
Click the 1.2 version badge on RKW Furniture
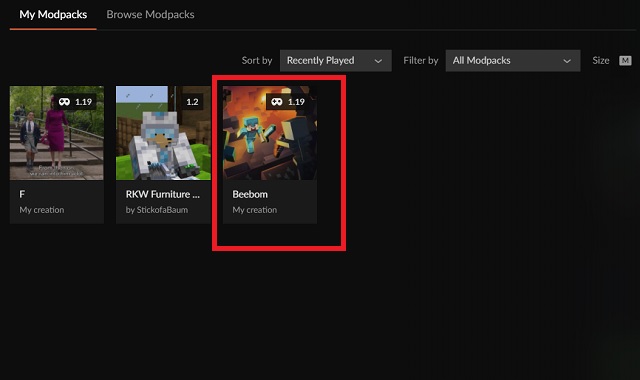192,102
